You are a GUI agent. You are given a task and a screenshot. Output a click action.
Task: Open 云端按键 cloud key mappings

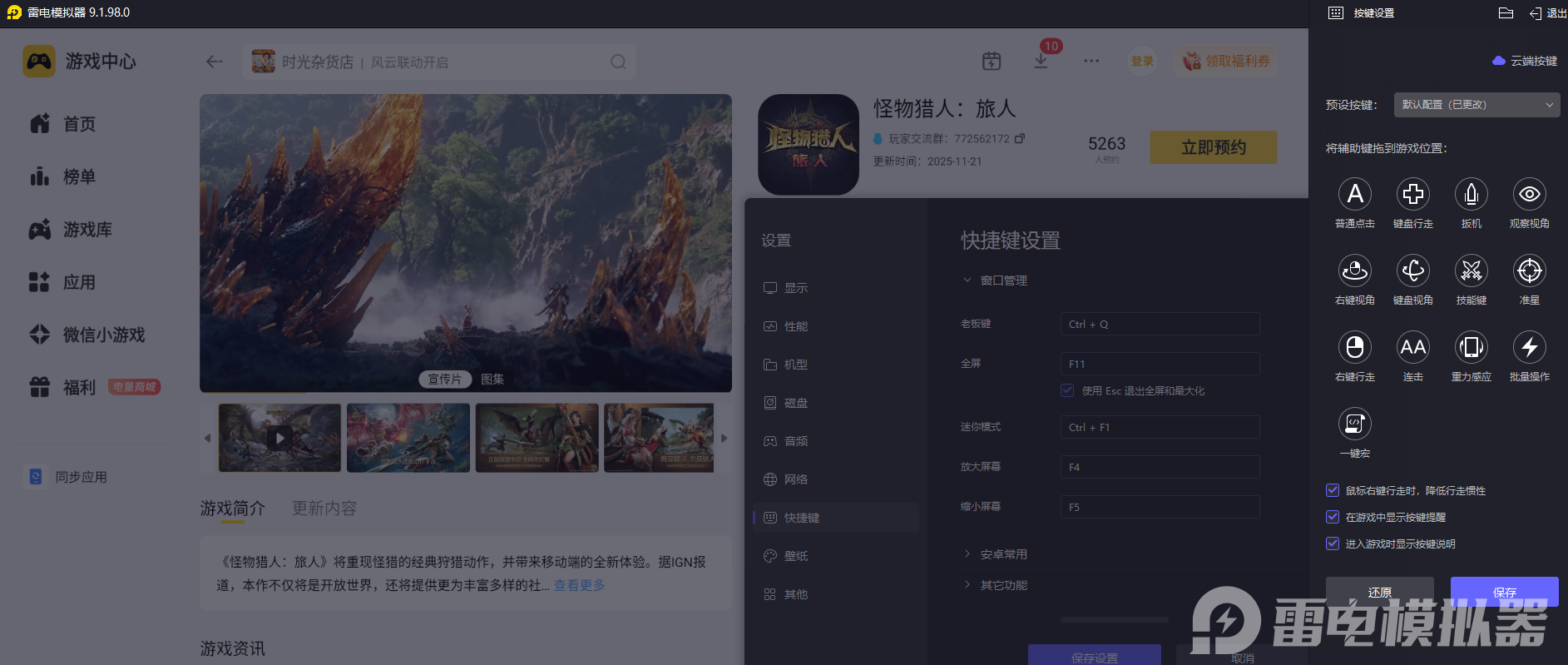click(1525, 61)
